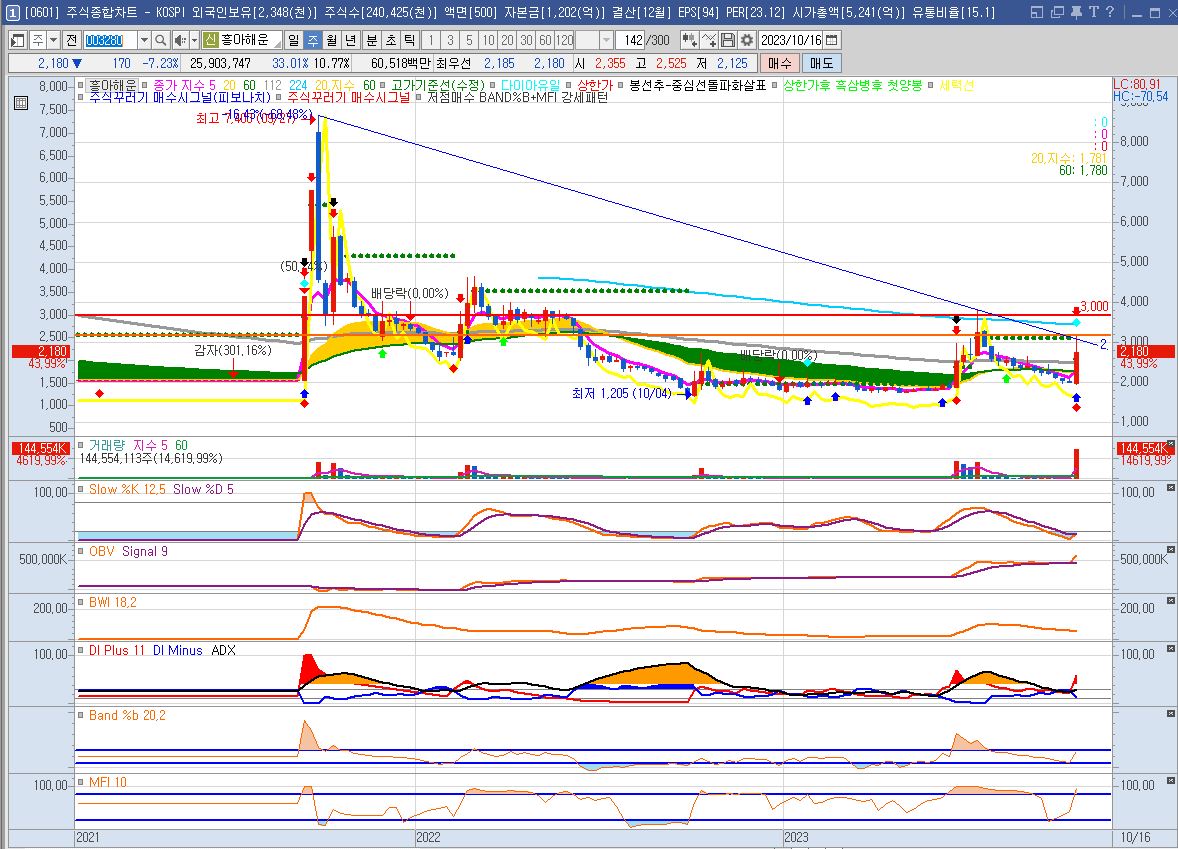Click the 다이아유일 legend label
The width and height of the screenshot is (1178, 849).
[530, 85]
